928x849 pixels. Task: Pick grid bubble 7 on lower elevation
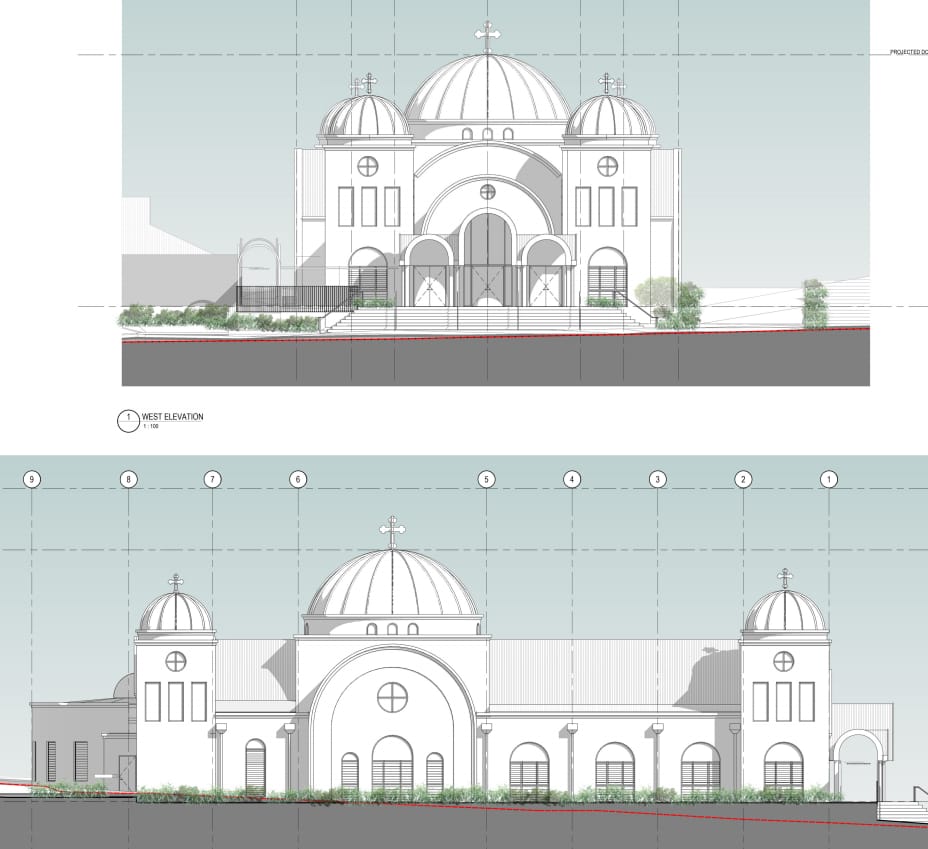click(212, 479)
